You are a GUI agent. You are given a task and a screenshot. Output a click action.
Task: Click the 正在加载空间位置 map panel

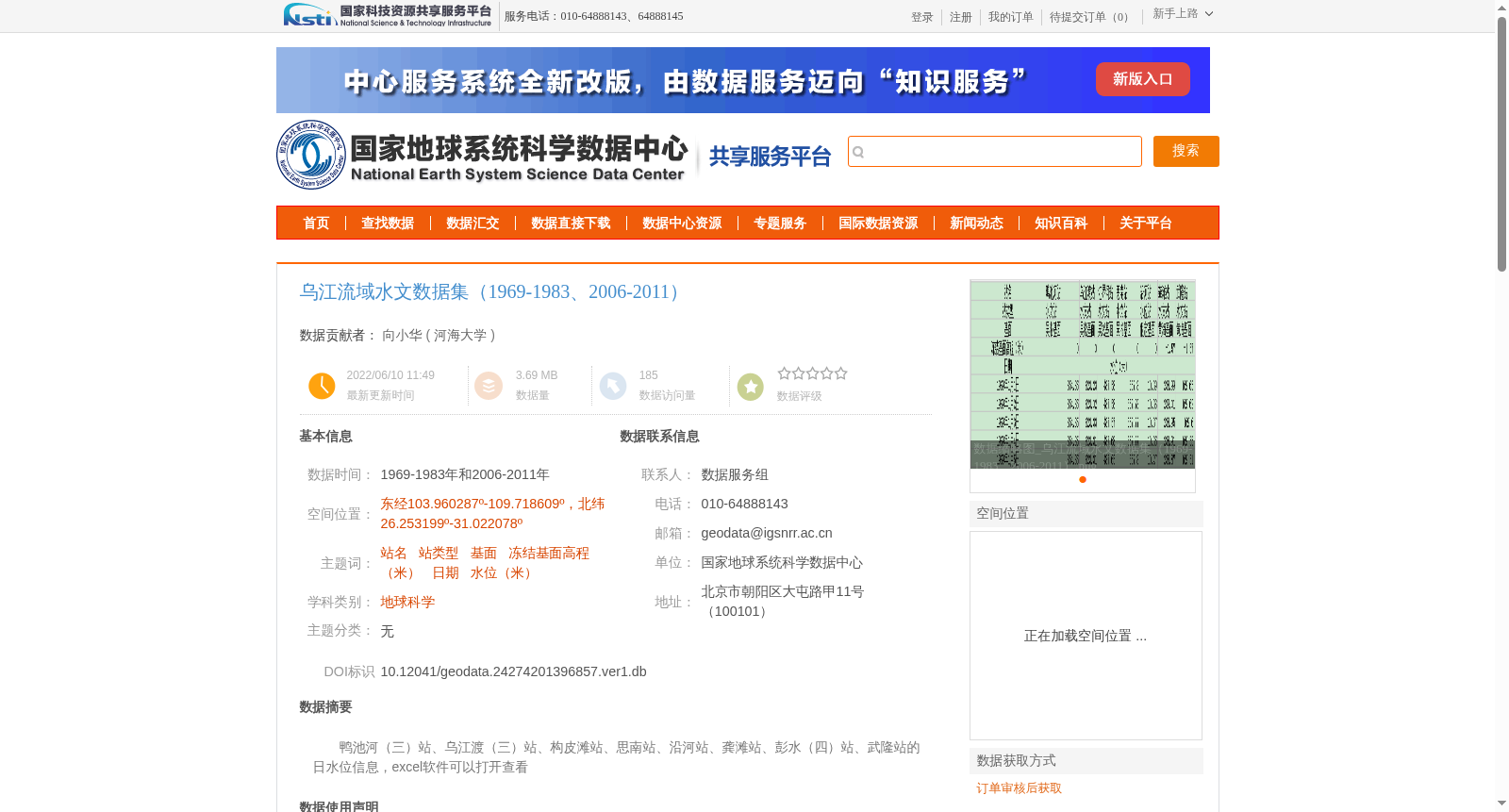tap(1086, 636)
